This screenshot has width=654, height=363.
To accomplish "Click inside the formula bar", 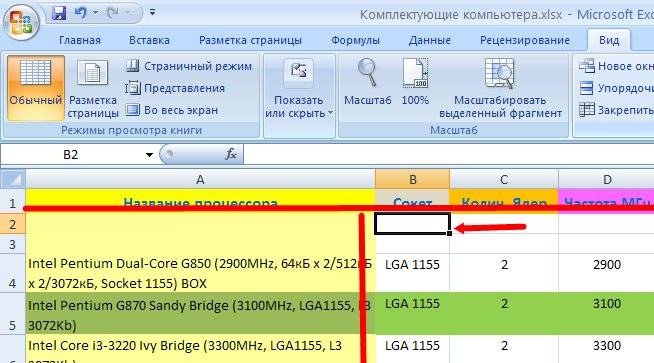I will click(x=449, y=155).
